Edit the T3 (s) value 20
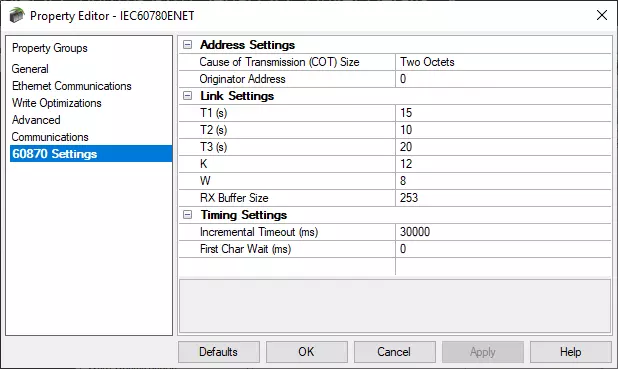Viewport: 618px width, 369px height. (503, 147)
